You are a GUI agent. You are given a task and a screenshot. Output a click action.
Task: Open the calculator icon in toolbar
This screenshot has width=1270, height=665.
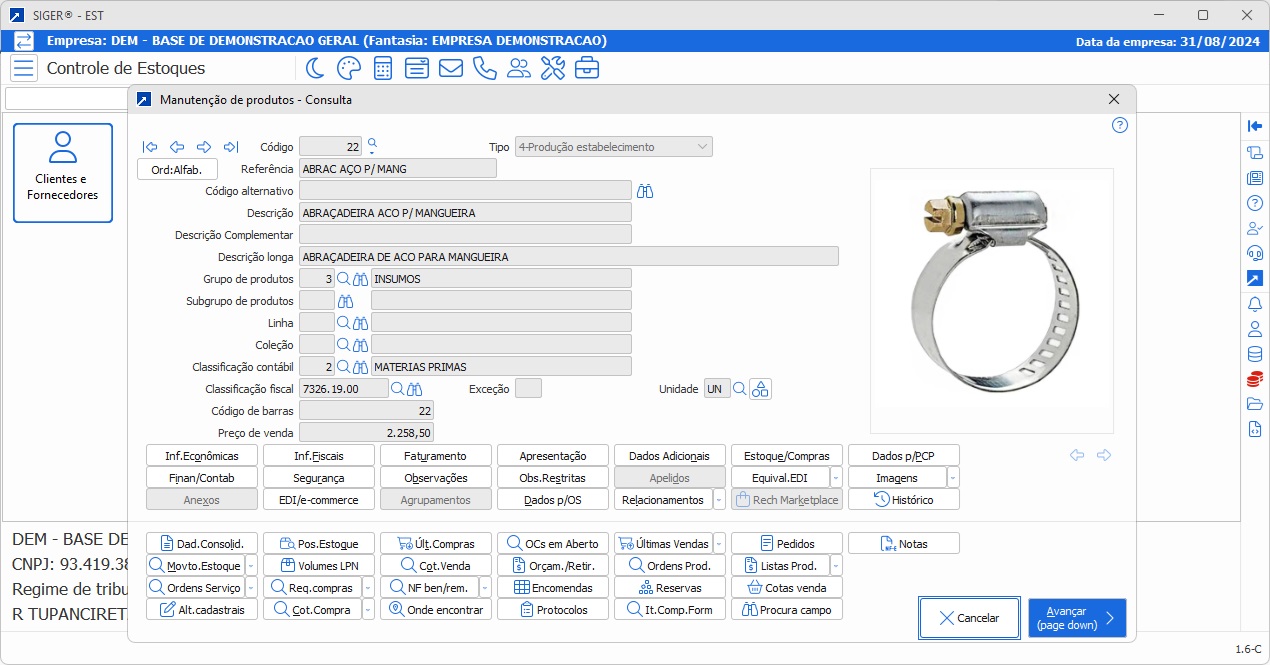coord(383,68)
